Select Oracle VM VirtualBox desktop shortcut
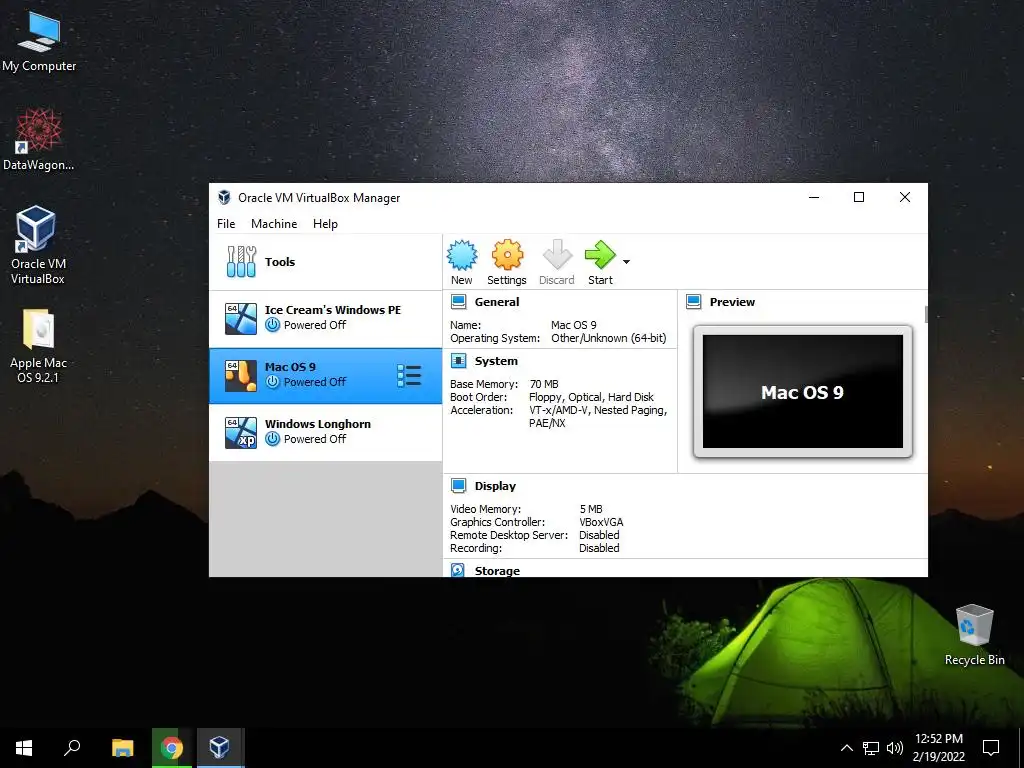The width and height of the screenshot is (1024, 768). 38,245
